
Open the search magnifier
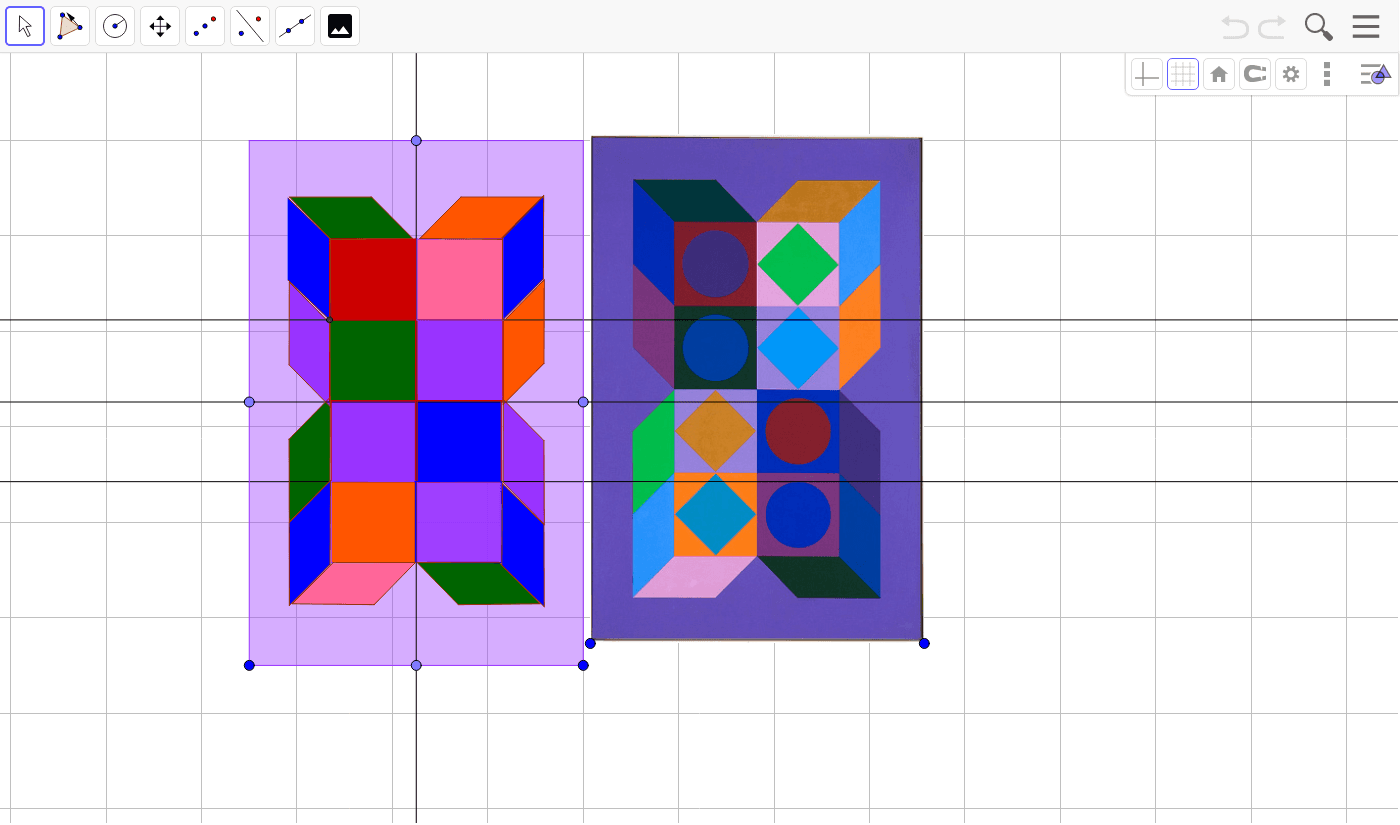pos(1319,27)
